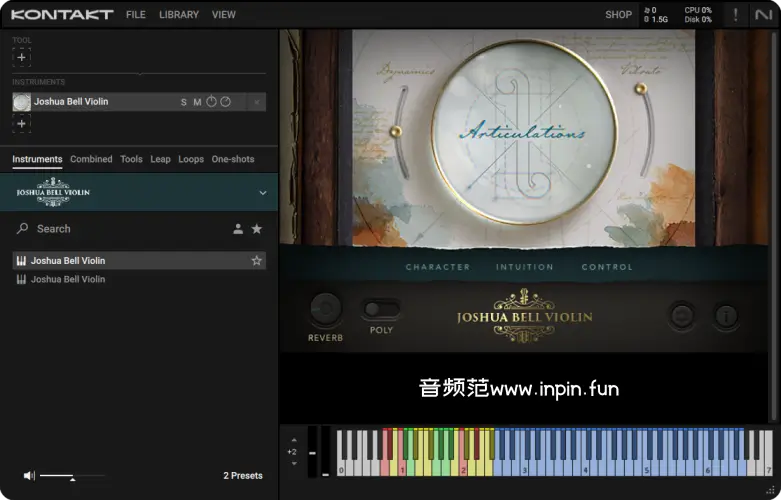The width and height of the screenshot is (781, 500).
Task: Open the CHARACTER page
Action: coord(438,267)
